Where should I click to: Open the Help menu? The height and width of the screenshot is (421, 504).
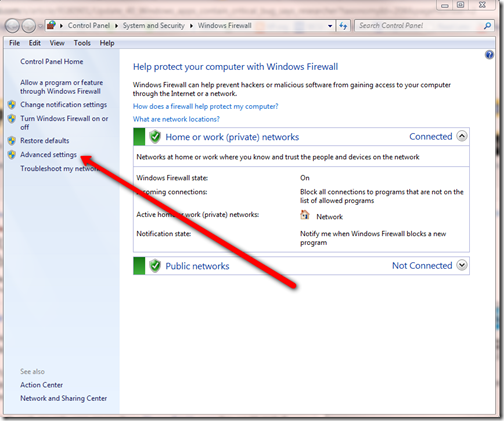click(107, 43)
